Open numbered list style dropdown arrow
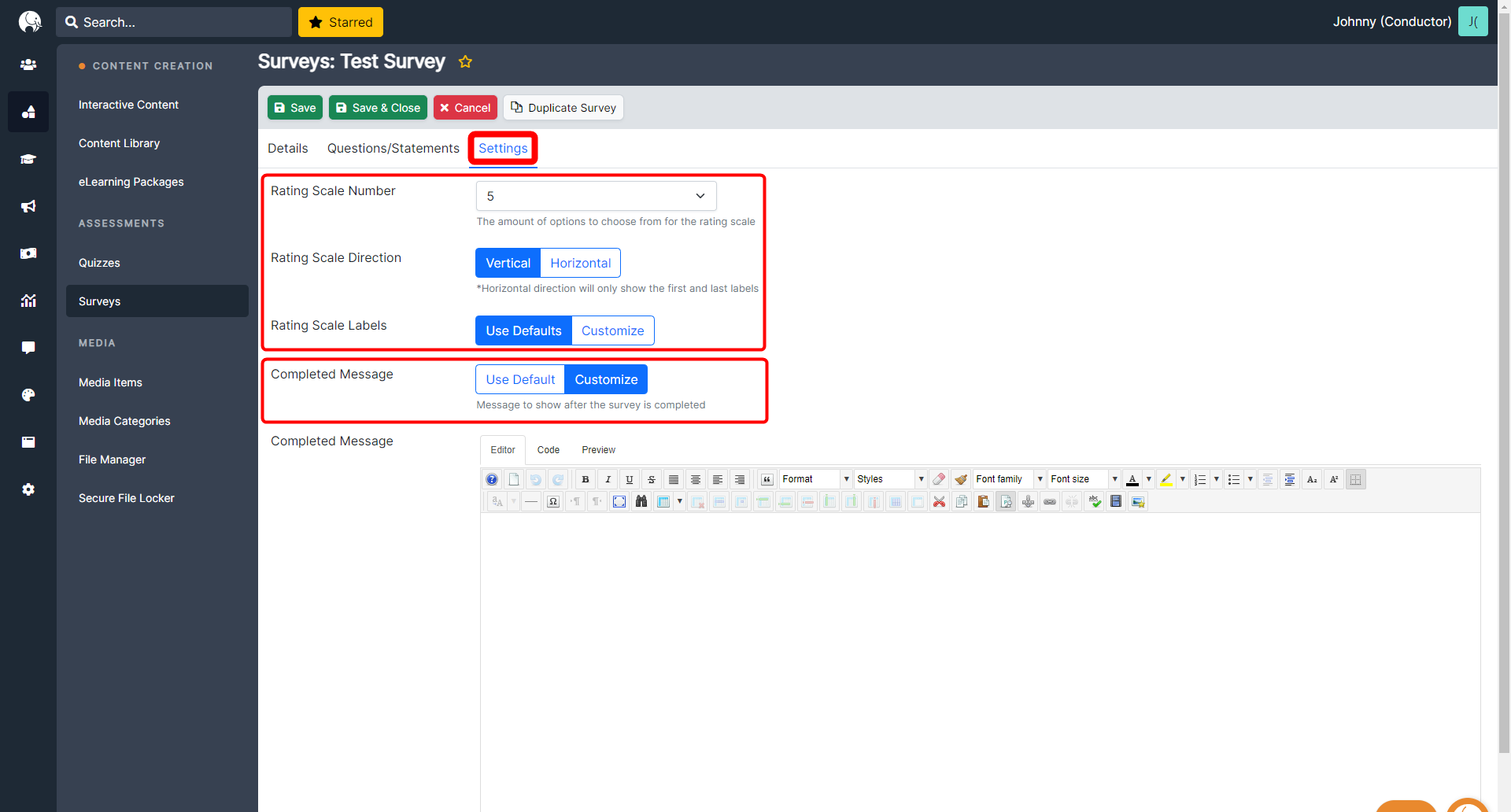This screenshot has height=812, width=1511. [x=1217, y=479]
